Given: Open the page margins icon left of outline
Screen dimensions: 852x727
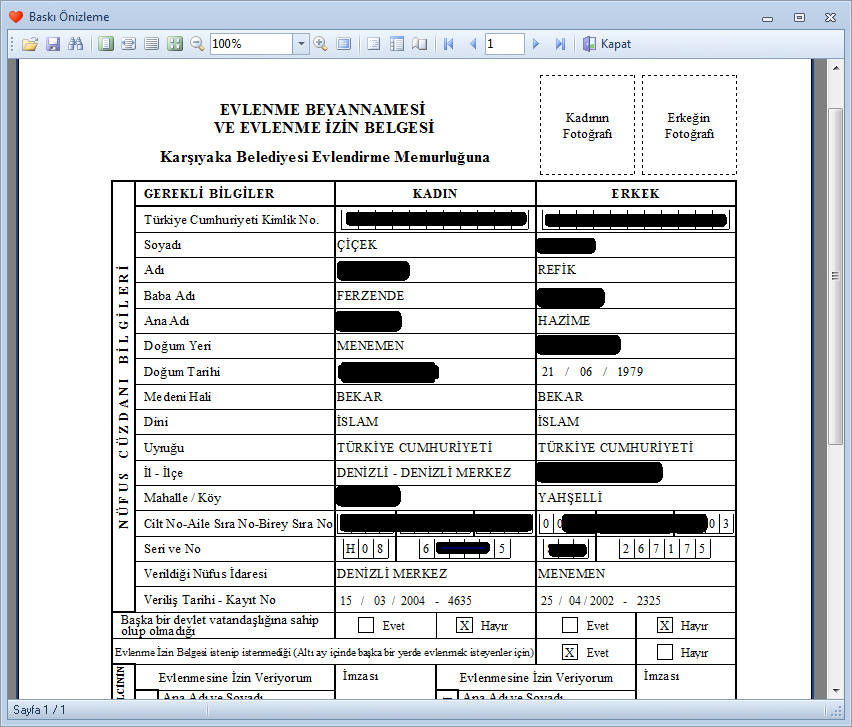Looking at the screenshot, I should pyautogui.click(x=373, y=44).
